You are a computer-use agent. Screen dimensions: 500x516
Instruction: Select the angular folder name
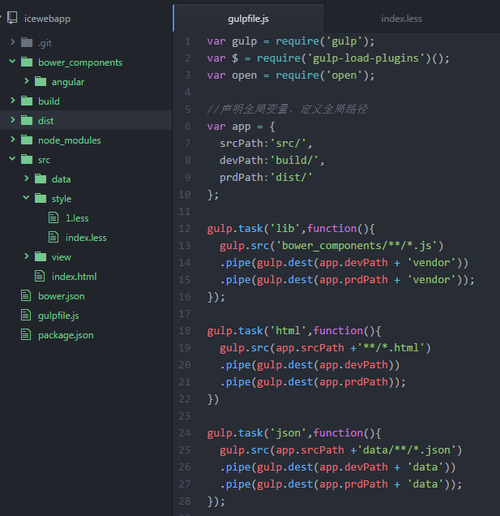68,82
